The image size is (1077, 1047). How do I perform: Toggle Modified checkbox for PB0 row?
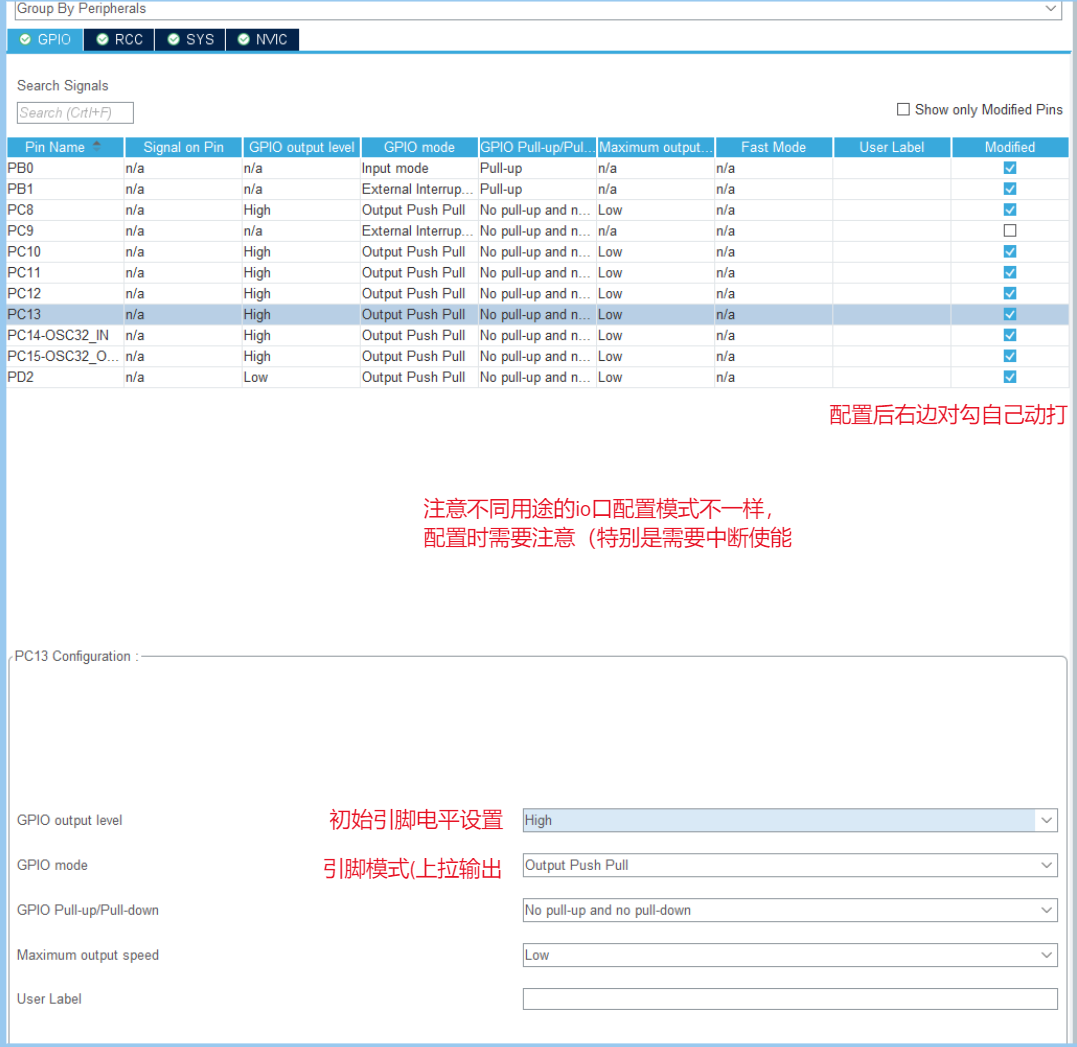(1010, 168)
